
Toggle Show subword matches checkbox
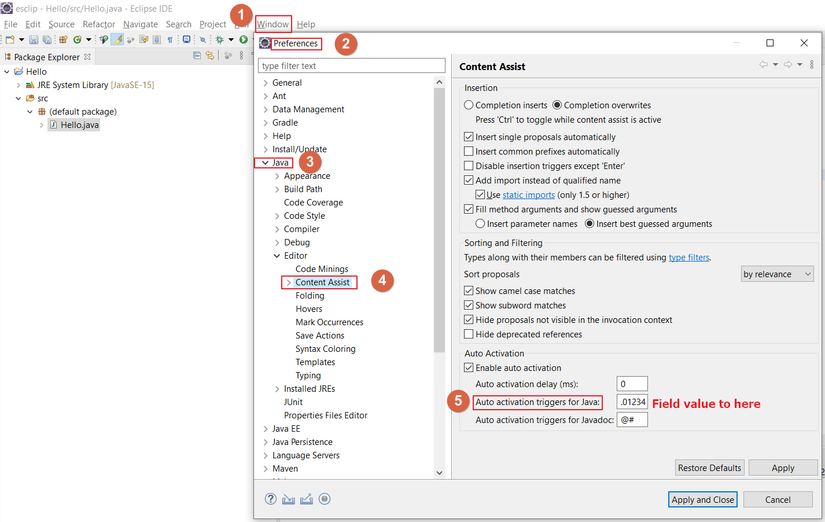[469, 305]
